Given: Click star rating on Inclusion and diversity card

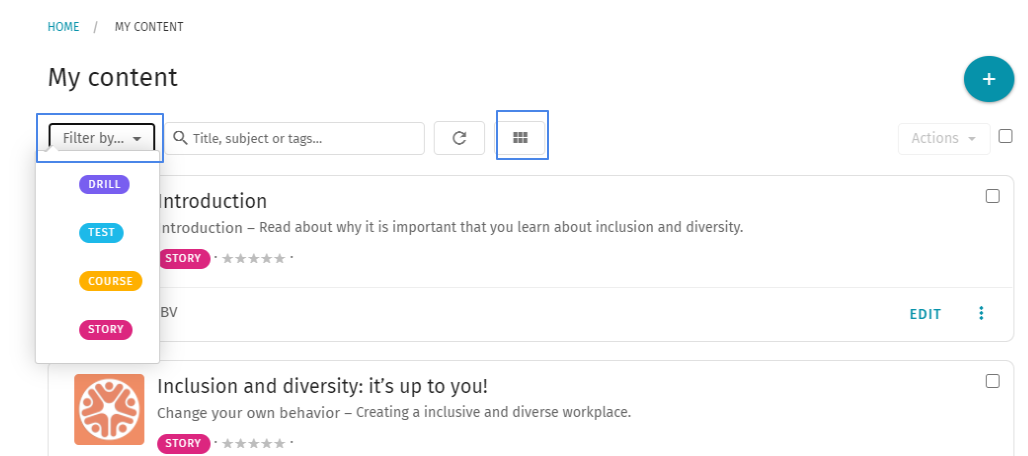Looking at the screenshot, I should (254, 444).
